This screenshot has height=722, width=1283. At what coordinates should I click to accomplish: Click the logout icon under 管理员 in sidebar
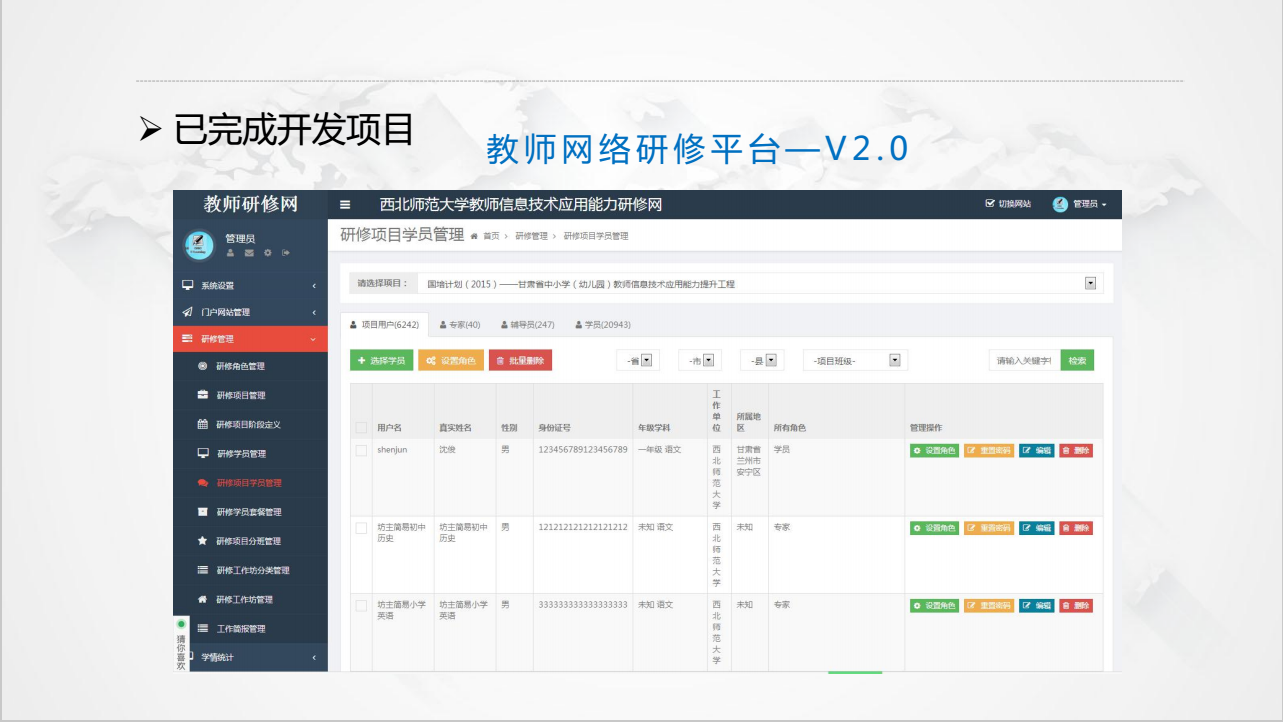[285, 253]
